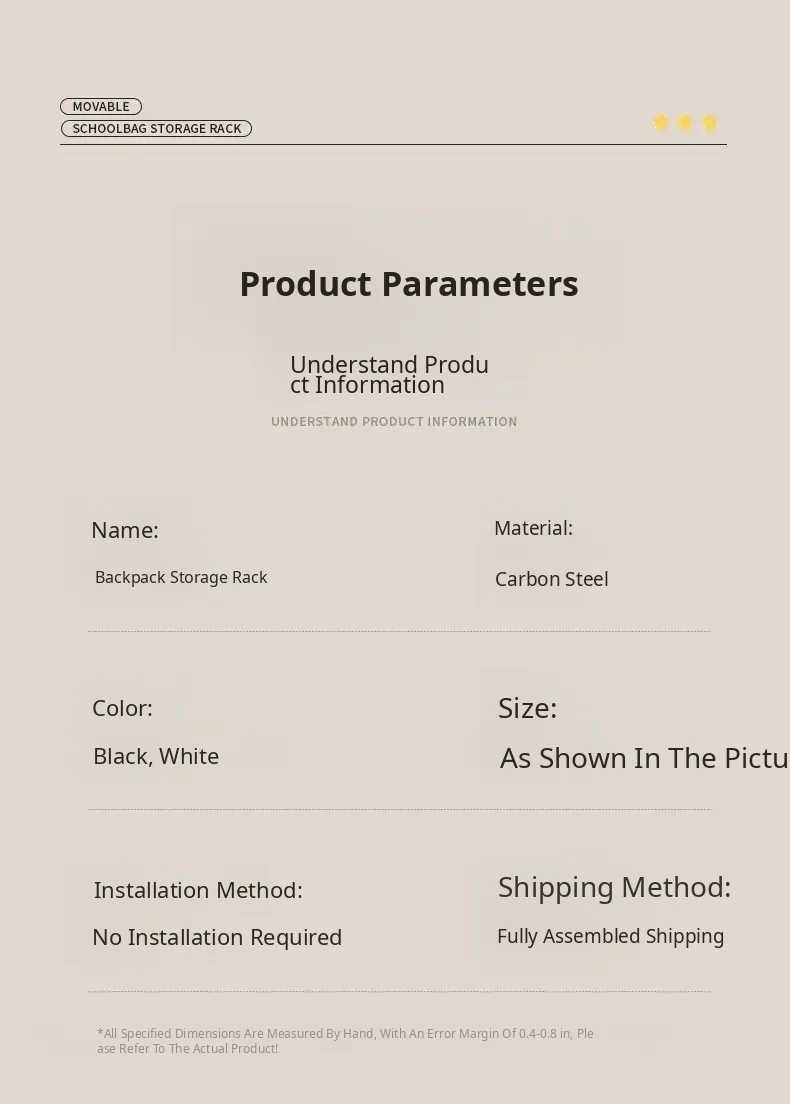
Task: Select the Black, White color value
Action: pyautogui.click(x=156, y=756)
